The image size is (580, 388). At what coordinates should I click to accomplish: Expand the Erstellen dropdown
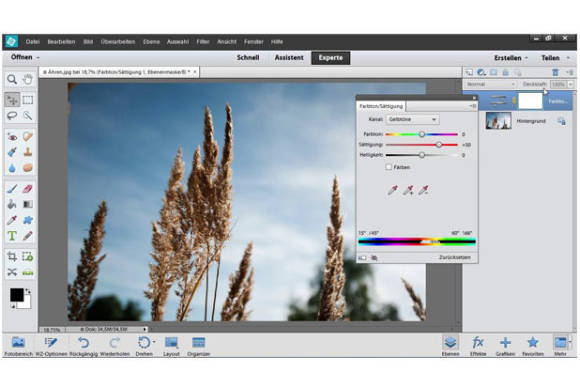[511, 58]
